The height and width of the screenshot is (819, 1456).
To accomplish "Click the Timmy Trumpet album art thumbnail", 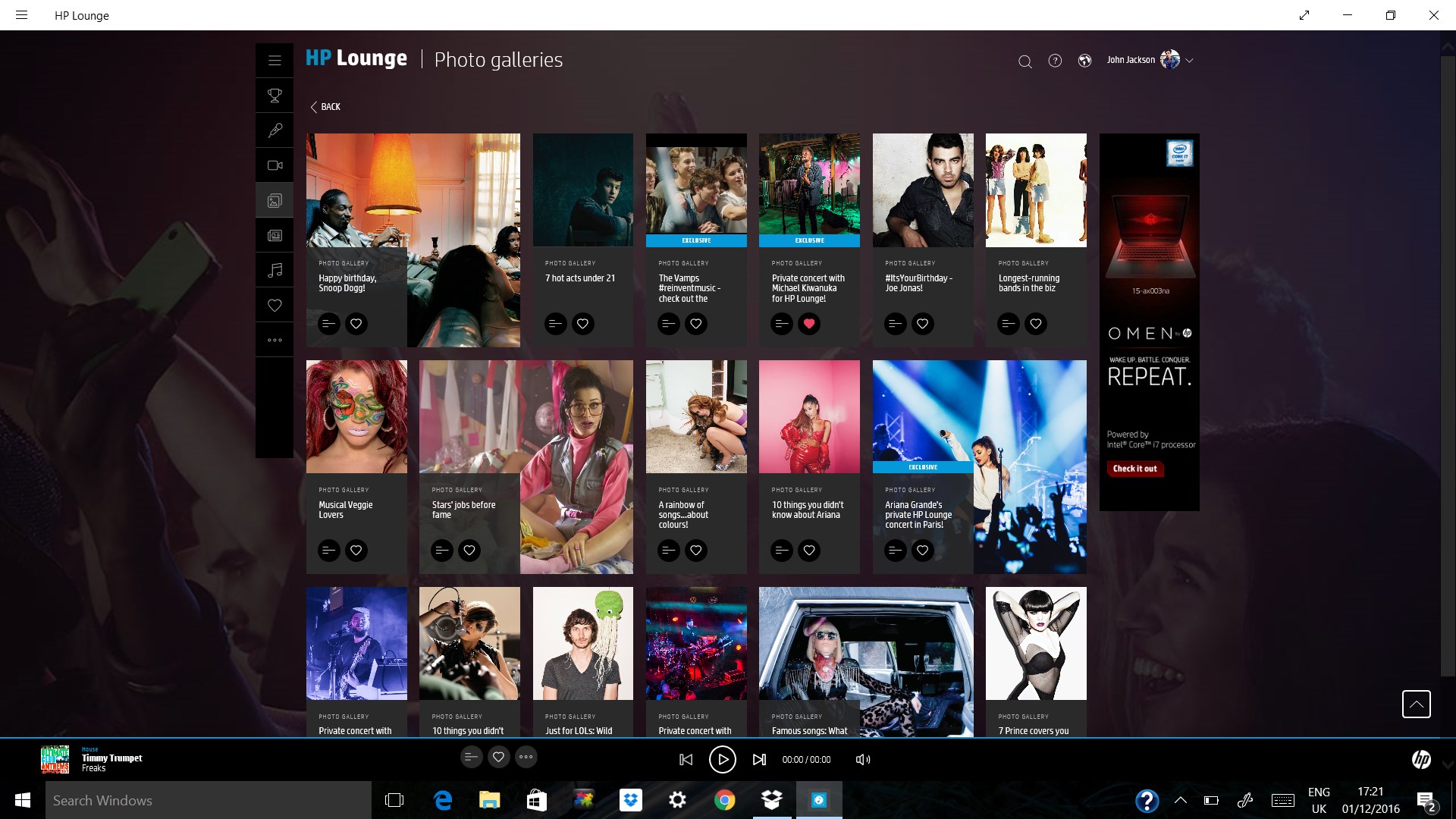I will pyautogui.click(x=55, y=759).
